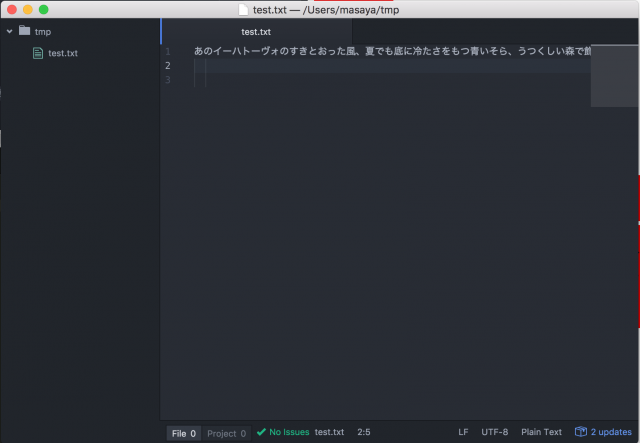Open the LF line ending selector
640x443 pixels.
tap(463, 432)
